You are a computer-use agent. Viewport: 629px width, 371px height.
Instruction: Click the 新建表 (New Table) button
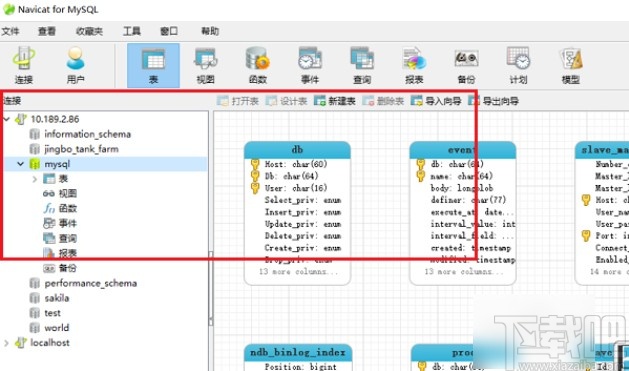coord(335,101)
